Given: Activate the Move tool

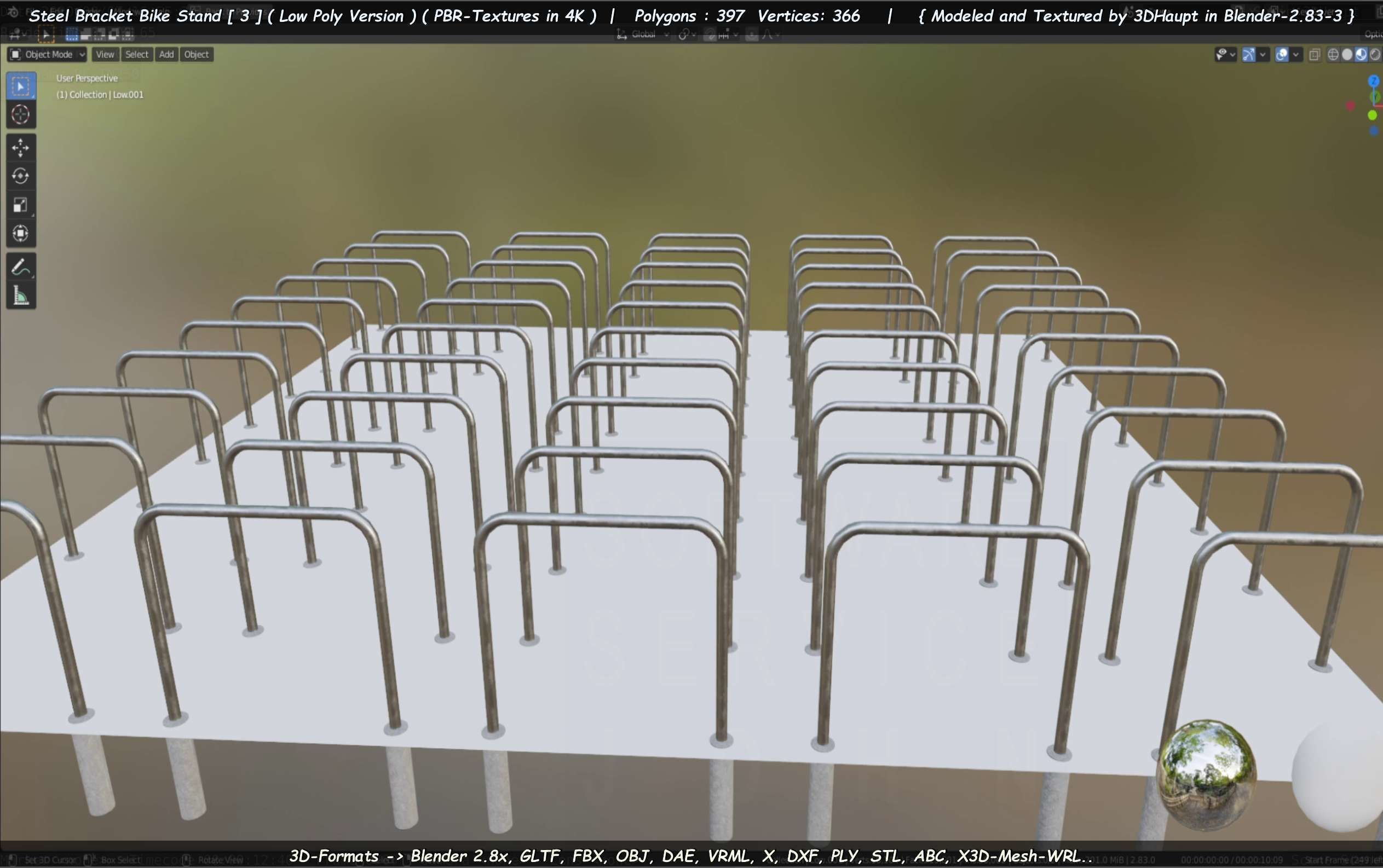Looking at the screenshot, I should click(x=21, y=148).
